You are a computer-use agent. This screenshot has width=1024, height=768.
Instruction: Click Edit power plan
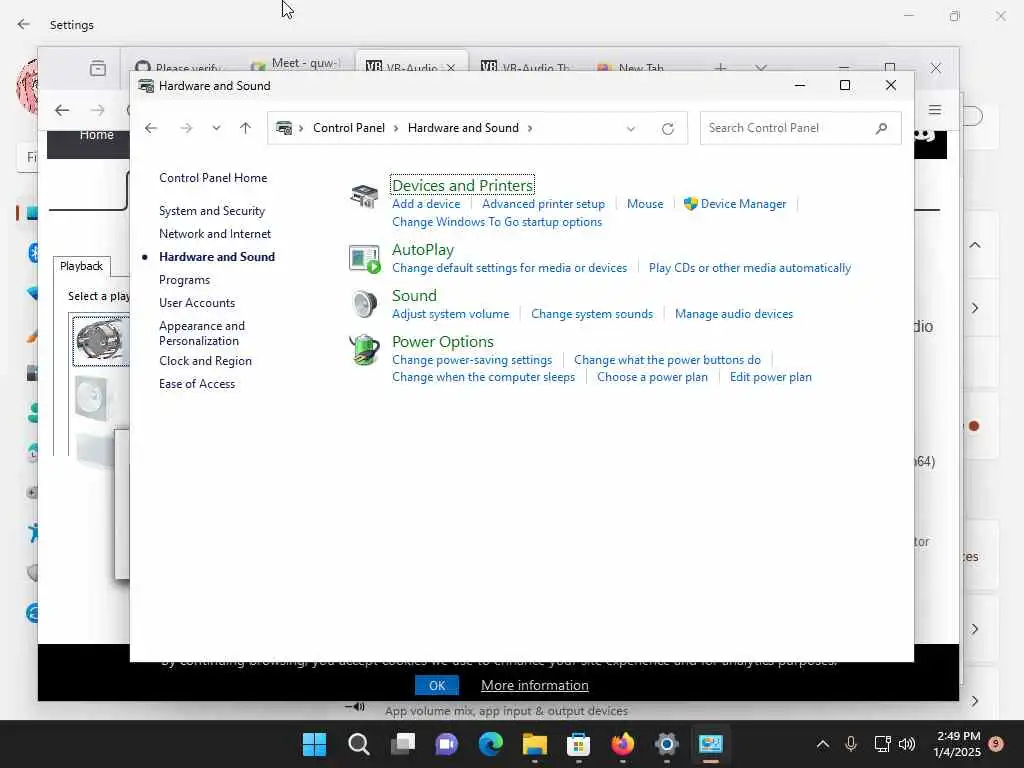[771, 377]
